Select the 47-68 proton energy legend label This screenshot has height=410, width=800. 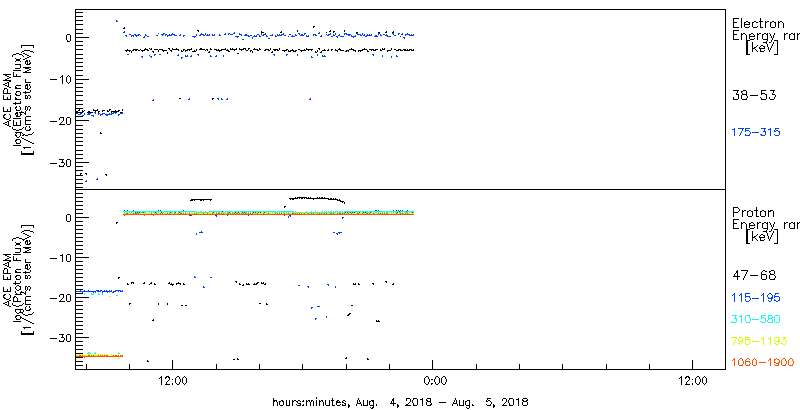(x=754, y=276)
